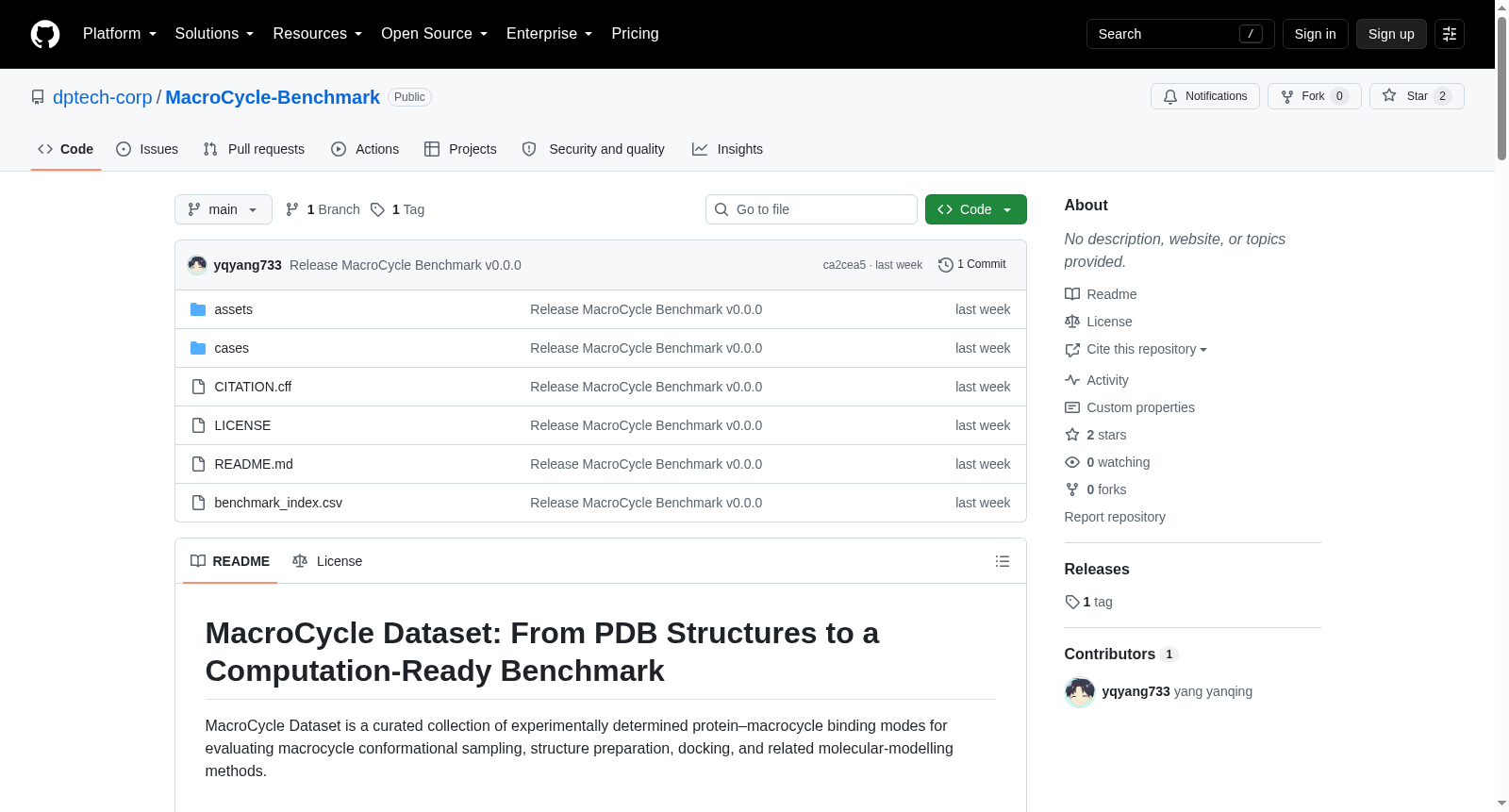Open the Code tab
The width and height of the screenshot is (1509, 812).
tap(66, 149)
